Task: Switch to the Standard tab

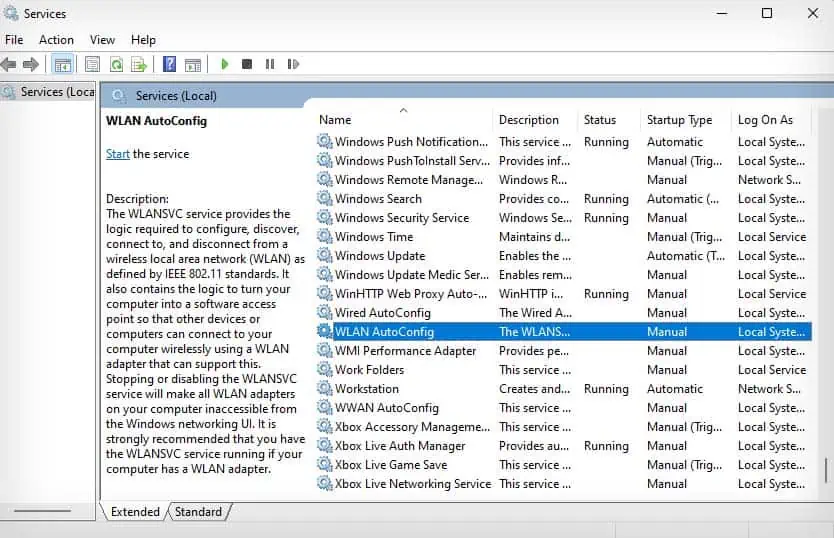Action: coord(198,511)
